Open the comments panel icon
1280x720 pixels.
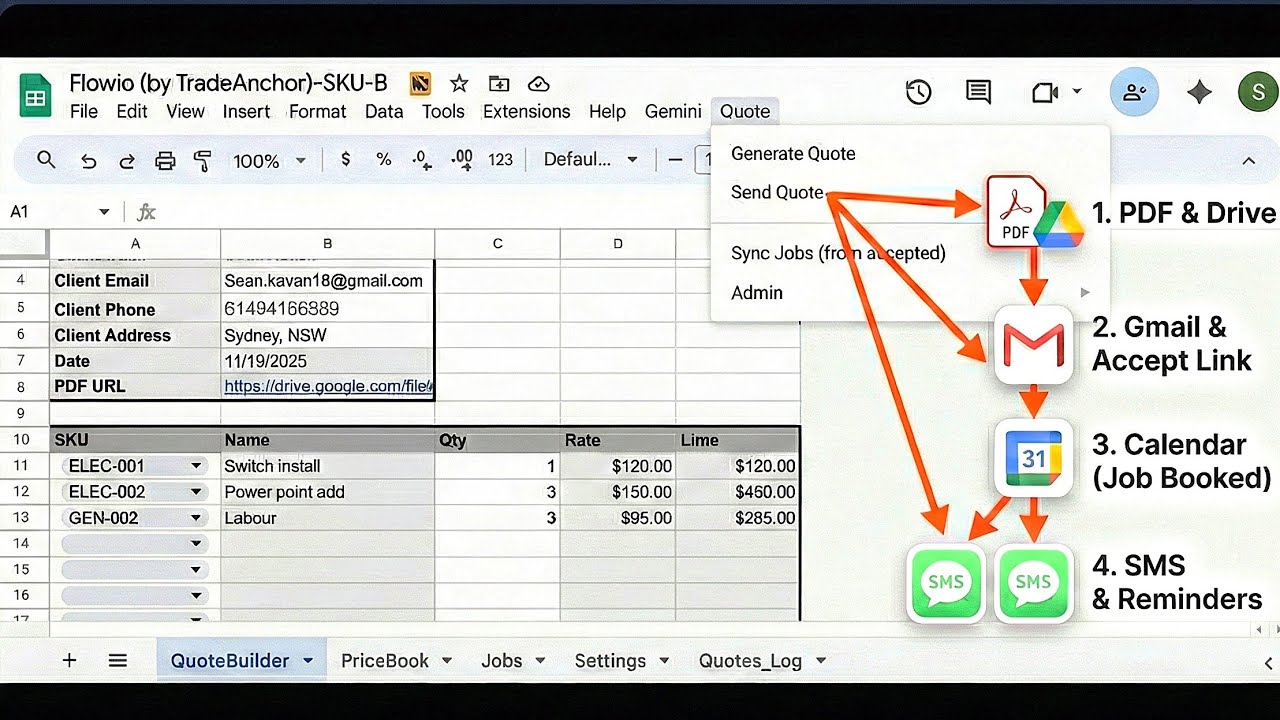click(978, 93)
